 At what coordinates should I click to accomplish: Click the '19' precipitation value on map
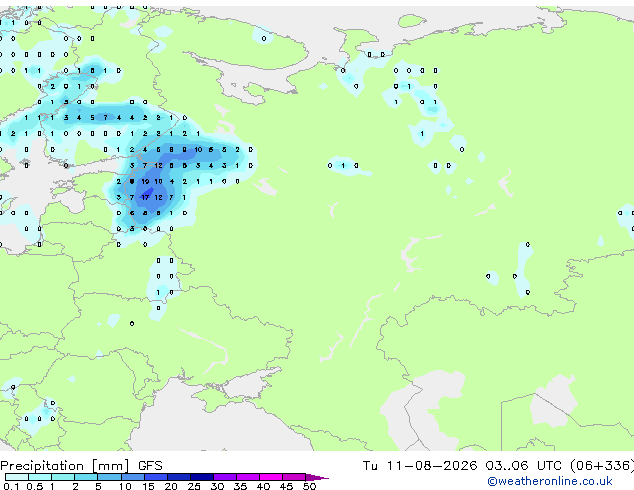[x=145, y=182]
